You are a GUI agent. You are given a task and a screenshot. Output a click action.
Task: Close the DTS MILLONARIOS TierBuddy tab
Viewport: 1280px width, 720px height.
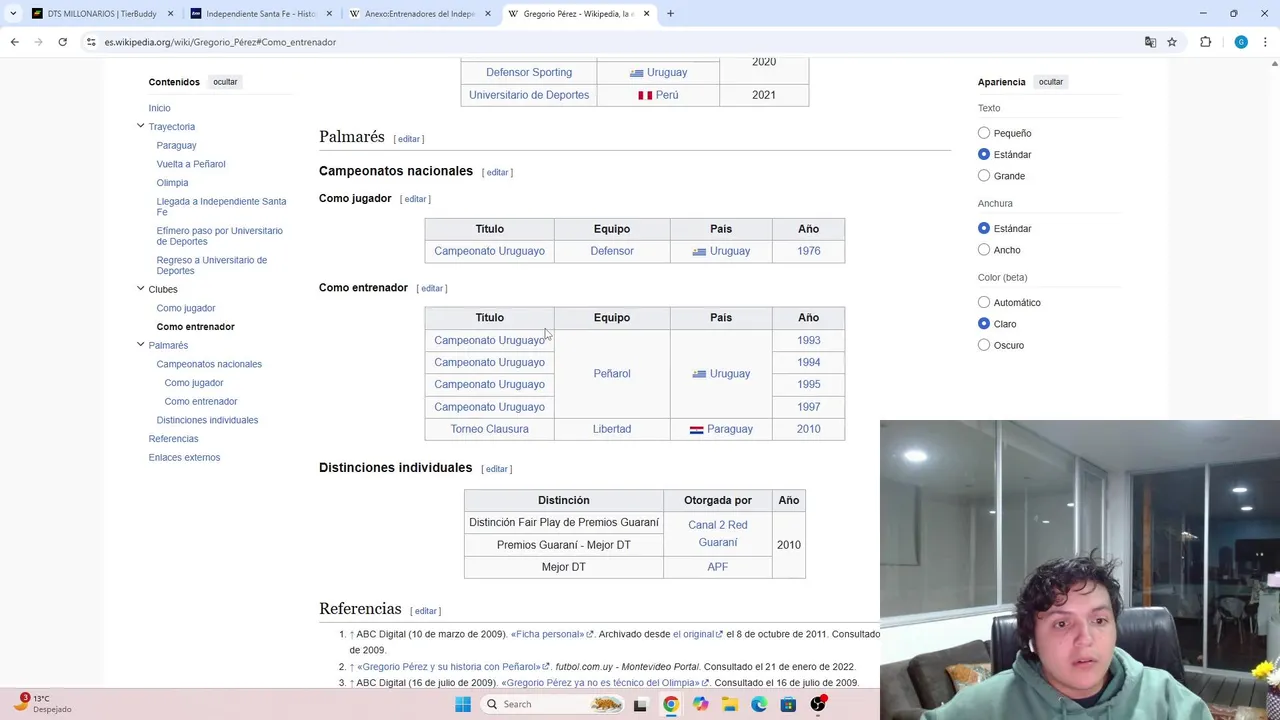click(170, 14)
